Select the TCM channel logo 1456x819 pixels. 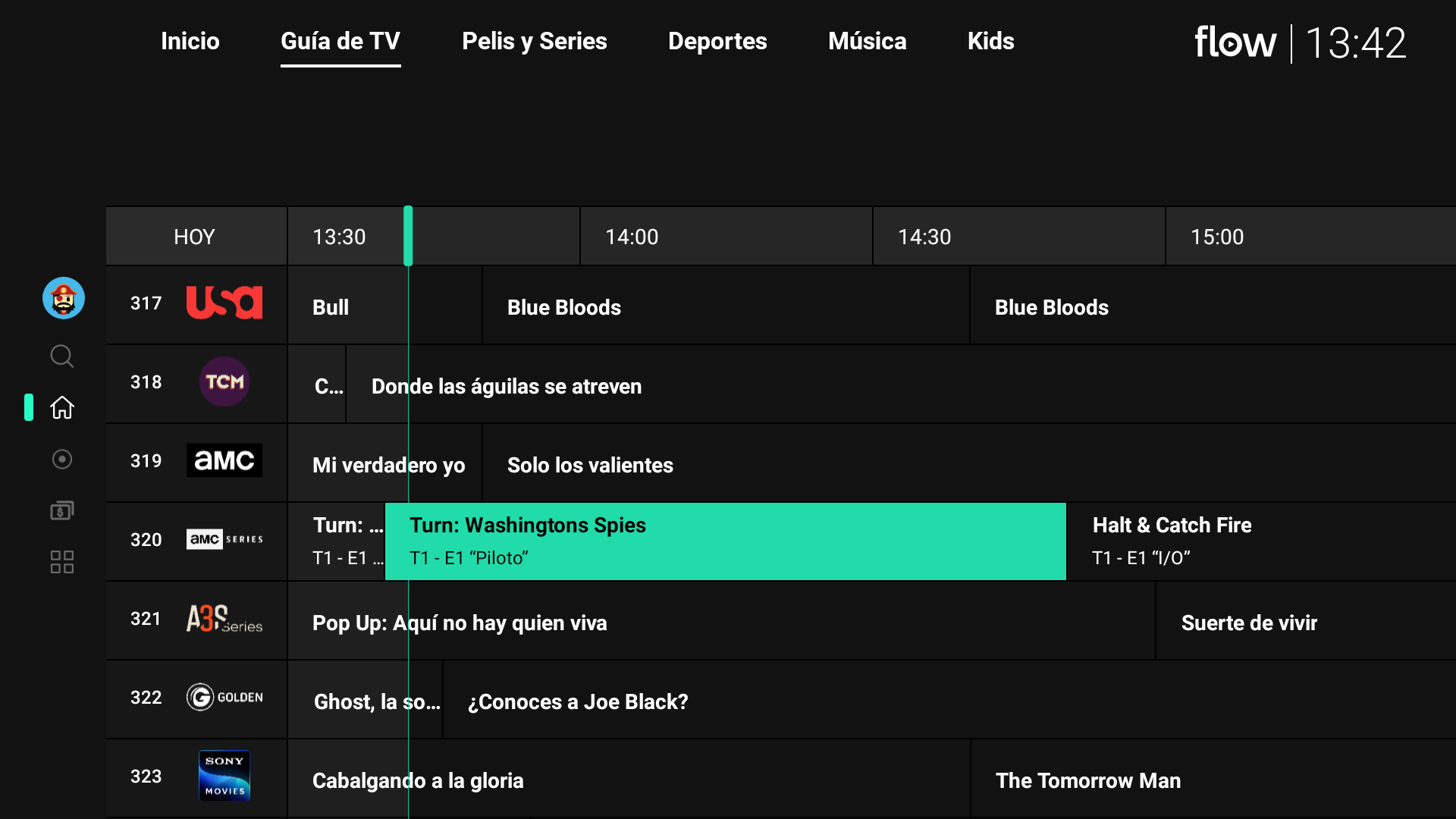click(224, 382)
